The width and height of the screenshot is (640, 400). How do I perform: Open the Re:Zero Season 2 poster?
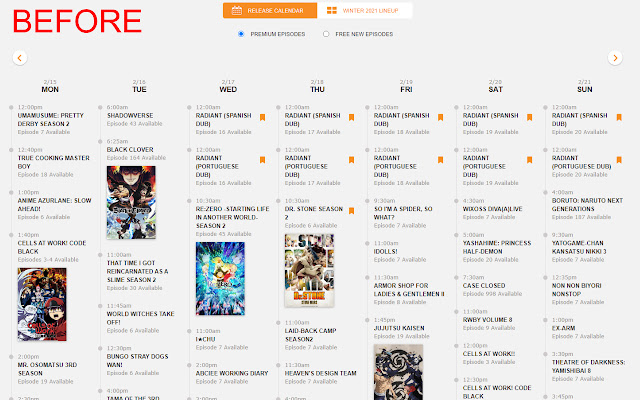(220, 278)
